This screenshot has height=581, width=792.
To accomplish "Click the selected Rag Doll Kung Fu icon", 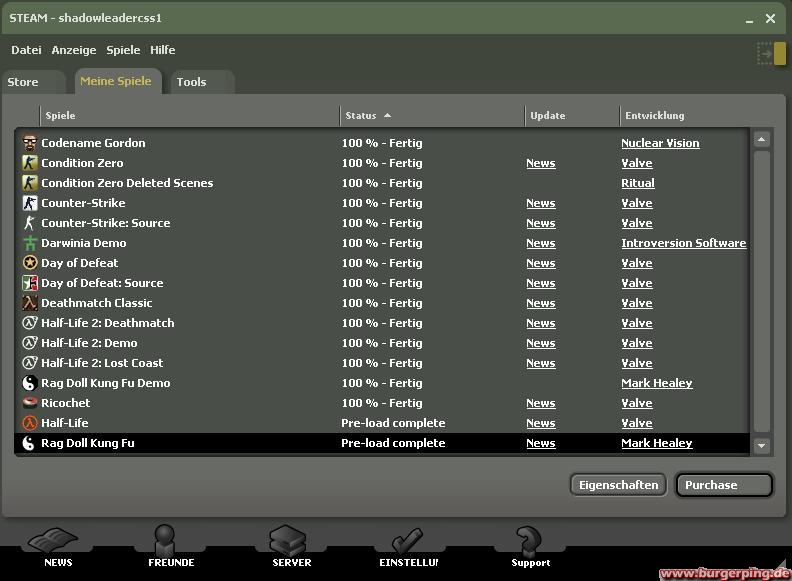I will click(30, 443).
